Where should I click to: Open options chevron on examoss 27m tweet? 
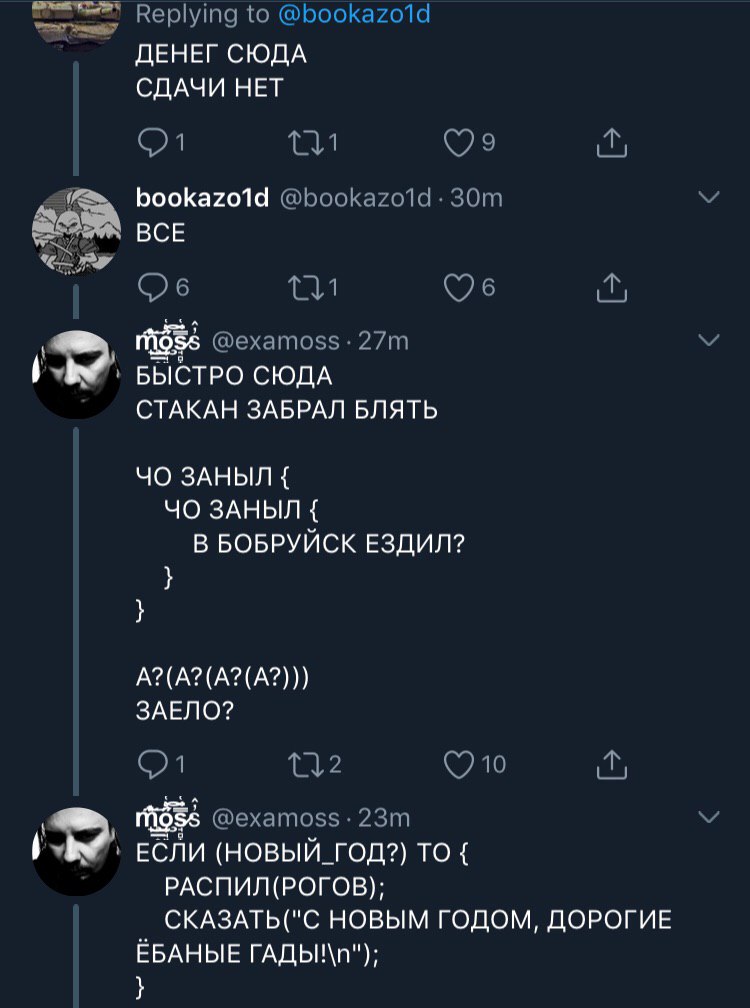pyautogui.click(x=709, y=340)
